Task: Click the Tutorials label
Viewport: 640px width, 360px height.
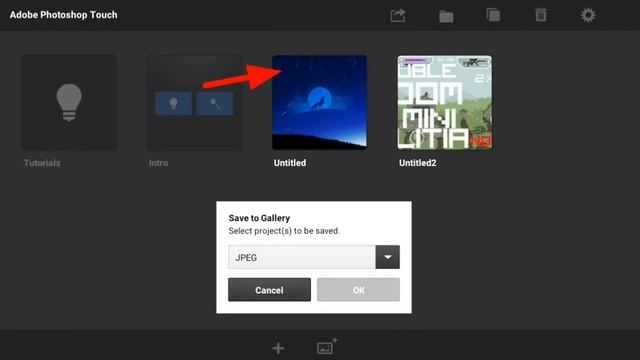Action: (x=42, y=163)
